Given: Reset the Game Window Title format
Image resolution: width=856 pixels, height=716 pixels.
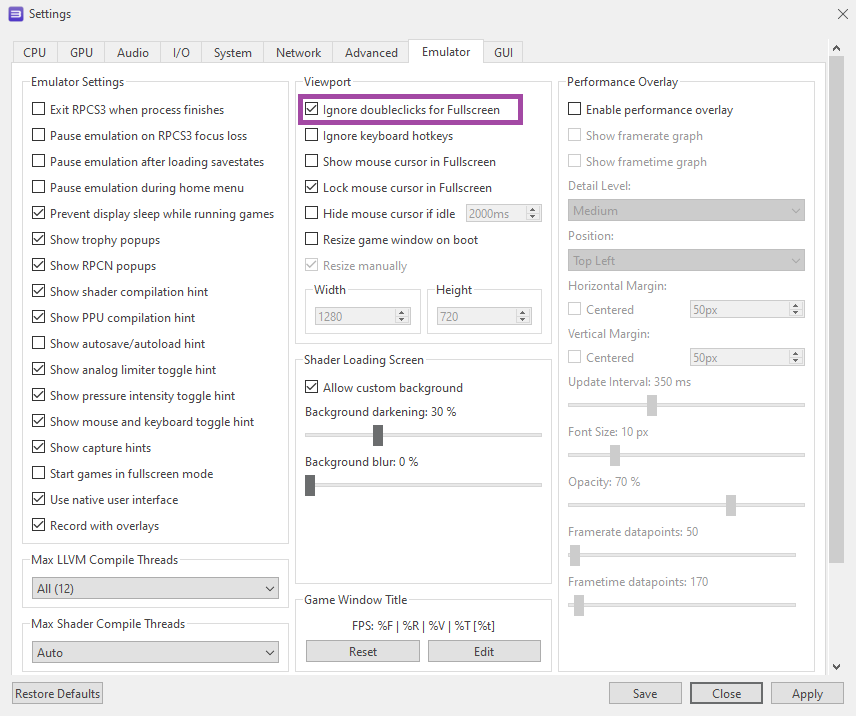Looking at the screenshot, I should [363, 651].
